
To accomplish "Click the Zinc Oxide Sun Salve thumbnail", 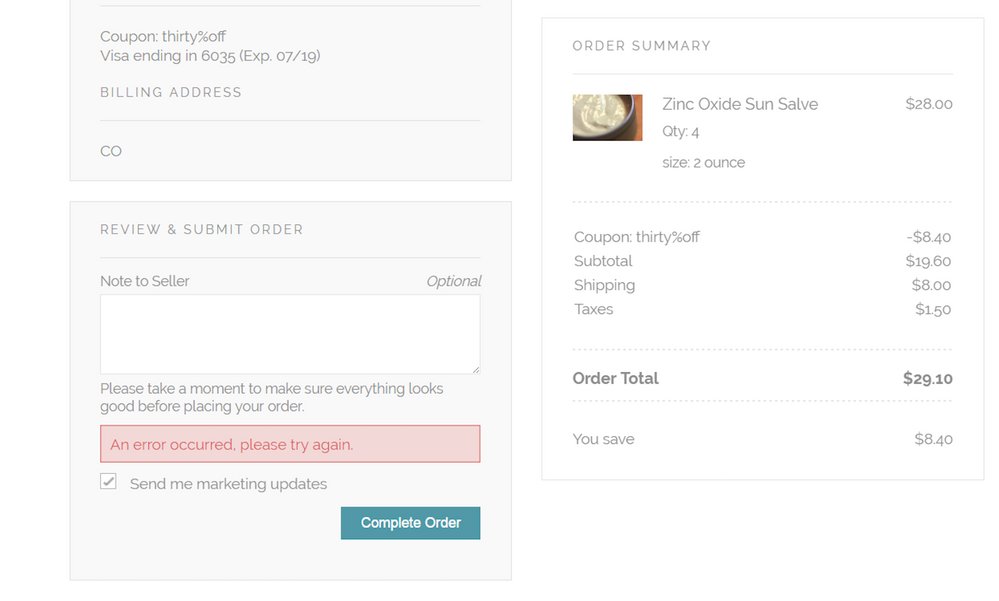I will coord(607,118).
